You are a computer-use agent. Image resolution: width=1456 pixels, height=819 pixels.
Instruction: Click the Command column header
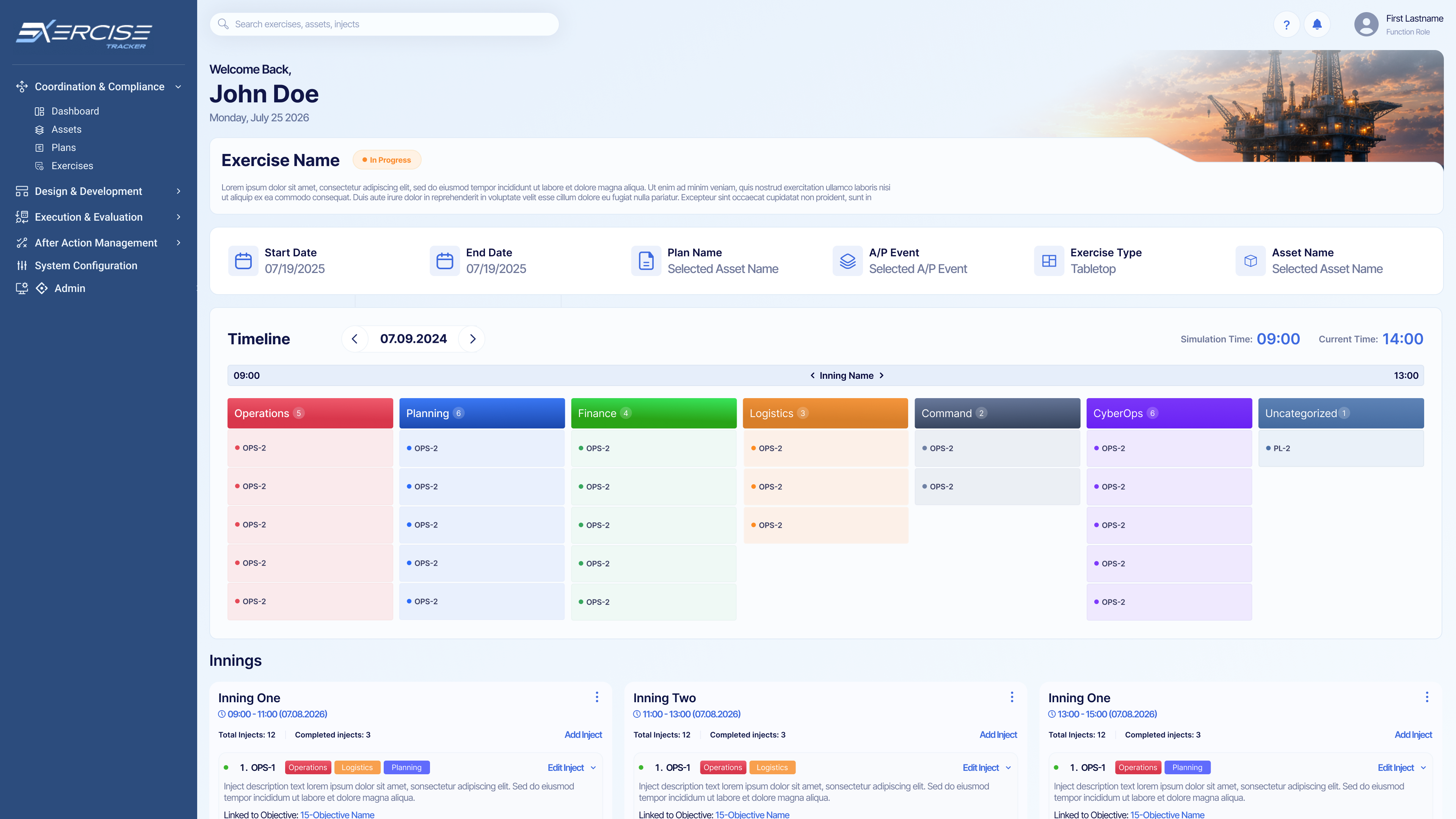coord(998,413)
